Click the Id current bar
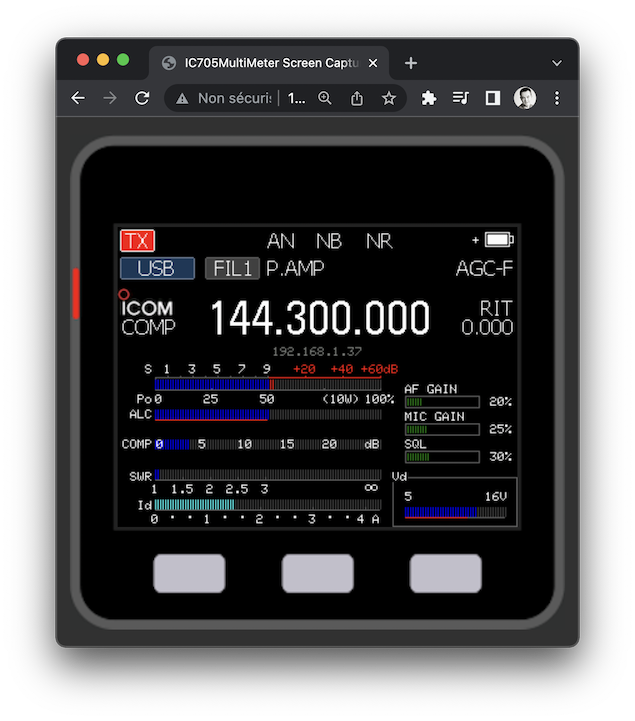The image size is (635, 721). 268,505
